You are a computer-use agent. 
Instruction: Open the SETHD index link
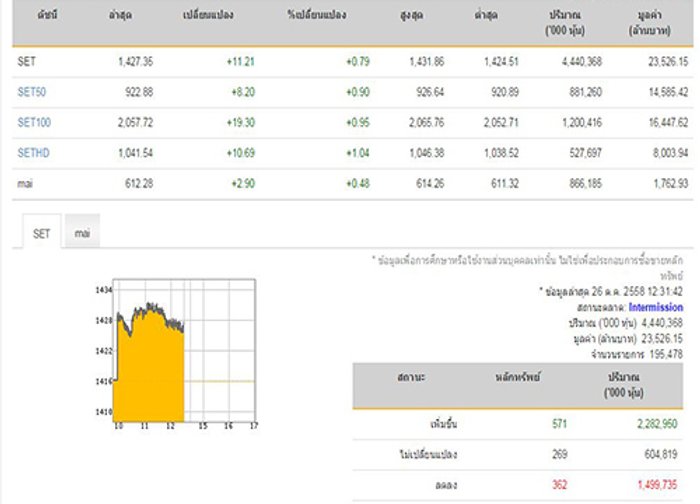click(33, 153)
